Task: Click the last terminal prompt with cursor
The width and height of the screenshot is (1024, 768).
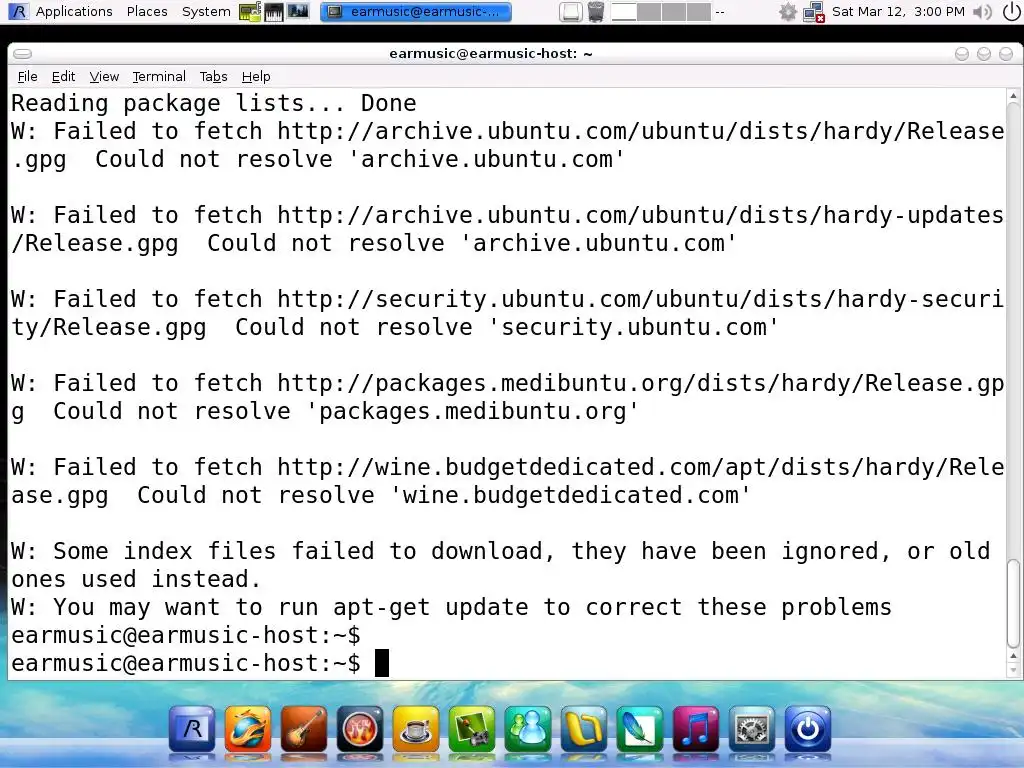Action: (x=200, y=664)
